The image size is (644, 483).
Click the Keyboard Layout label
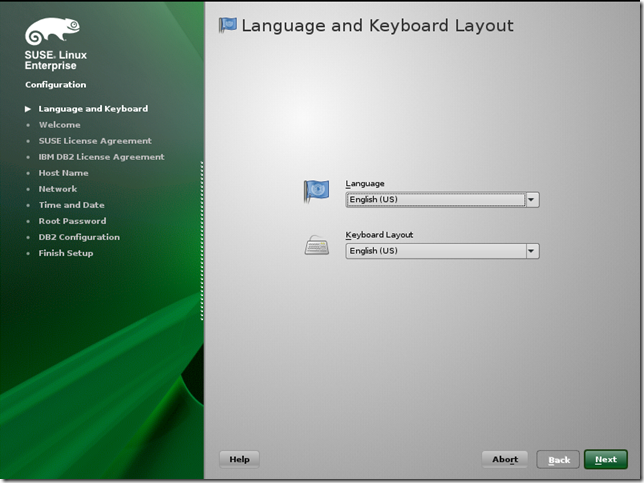pos(379,235)
